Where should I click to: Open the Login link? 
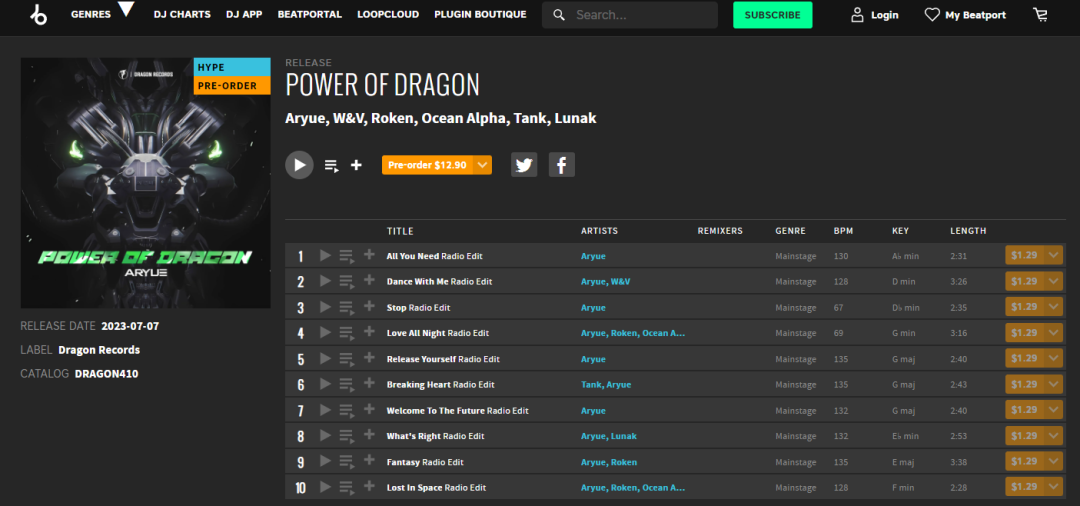[x=875, y=14]
